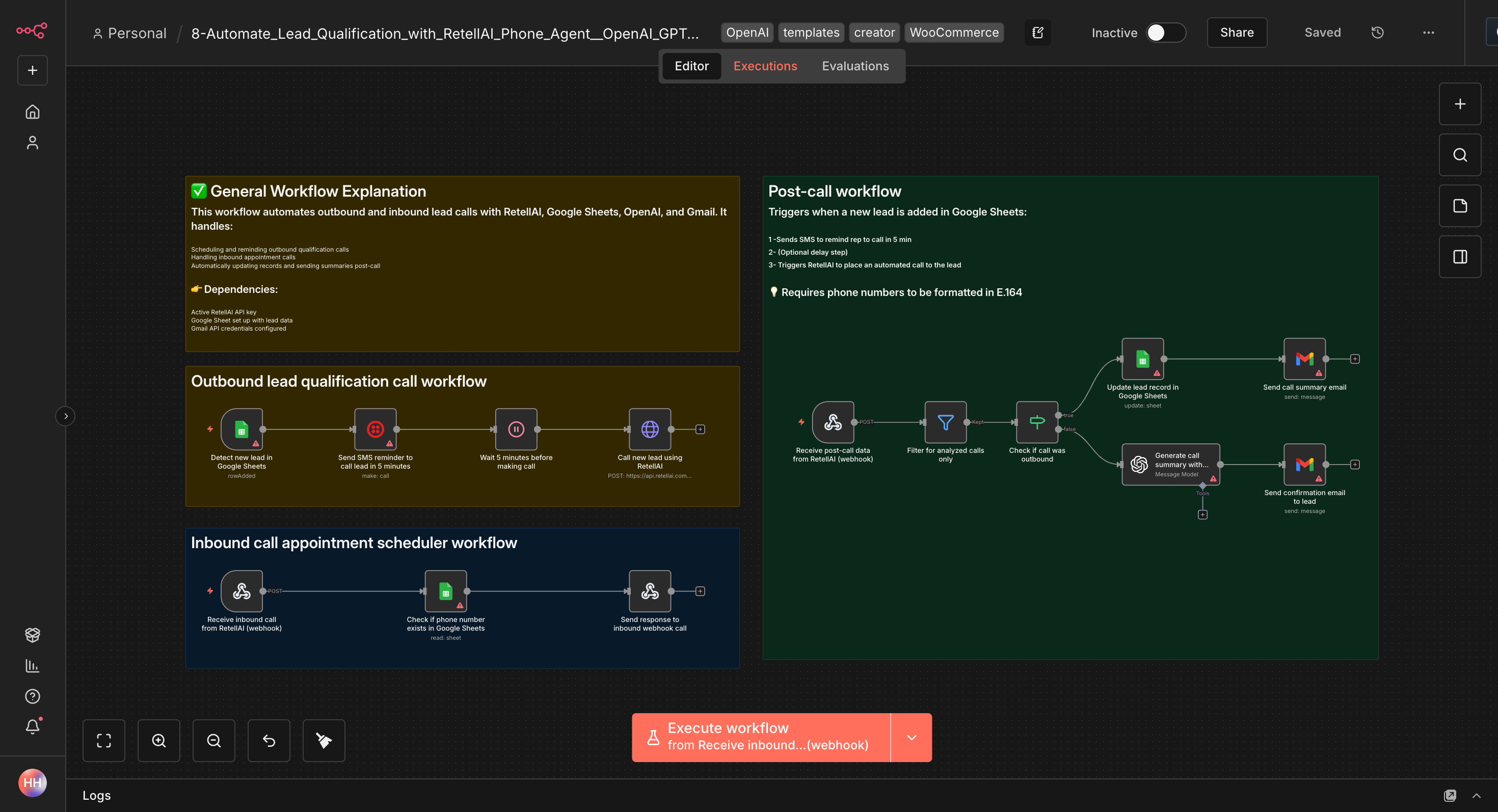Click the WooCommerce tag label

pyautogui.click(x=954, y=33)
